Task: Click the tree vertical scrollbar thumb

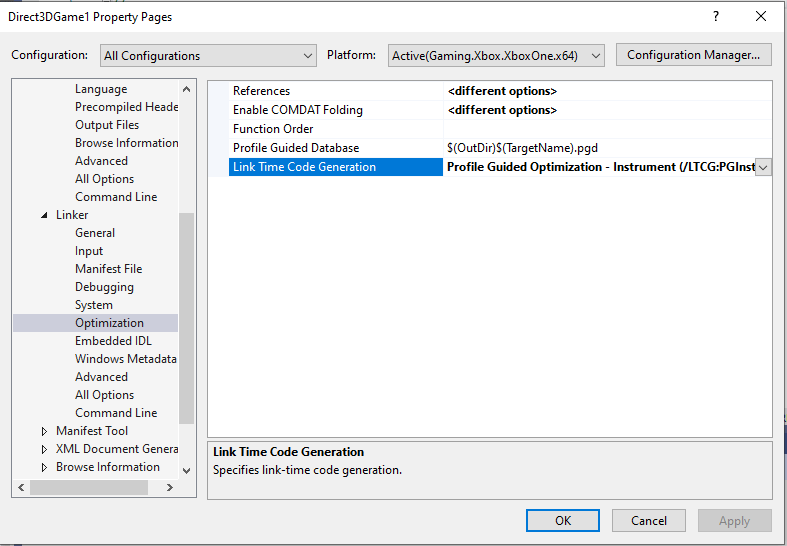Action: (186, 318)
